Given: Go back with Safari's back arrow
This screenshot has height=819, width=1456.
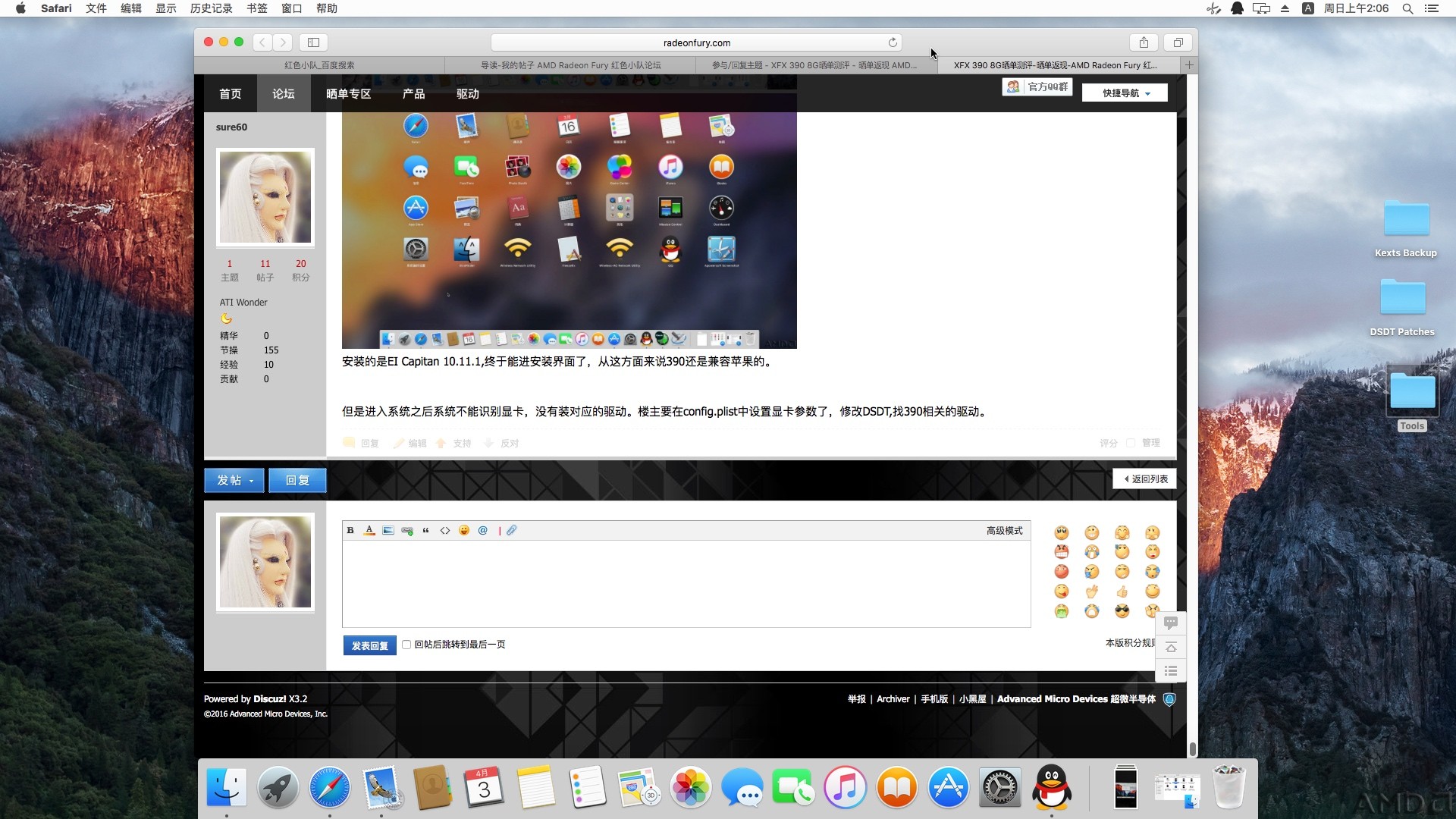Looking at the screenshot, I should point(262,42).
